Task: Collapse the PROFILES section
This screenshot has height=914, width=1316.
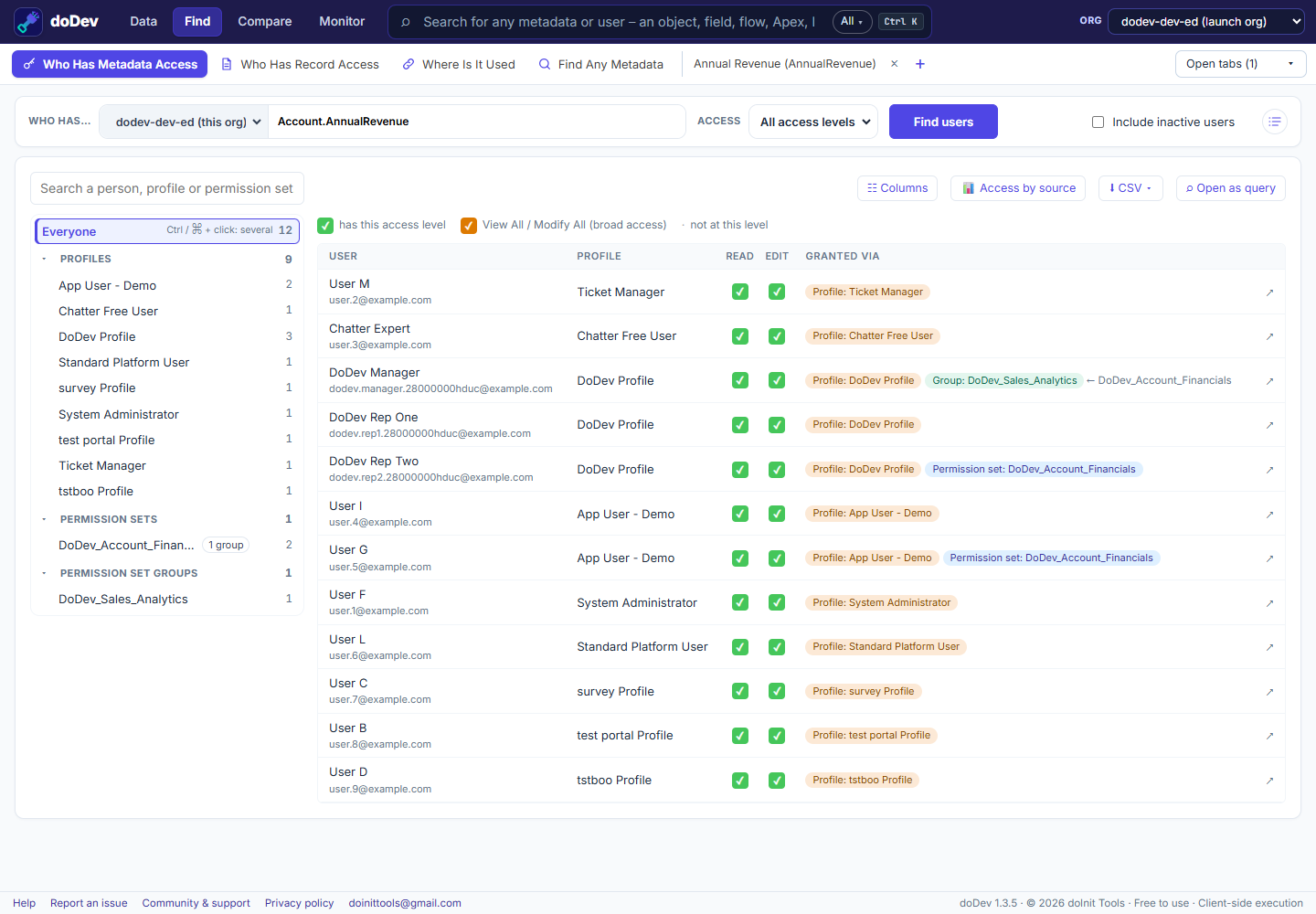Action: tap(44, 259)
